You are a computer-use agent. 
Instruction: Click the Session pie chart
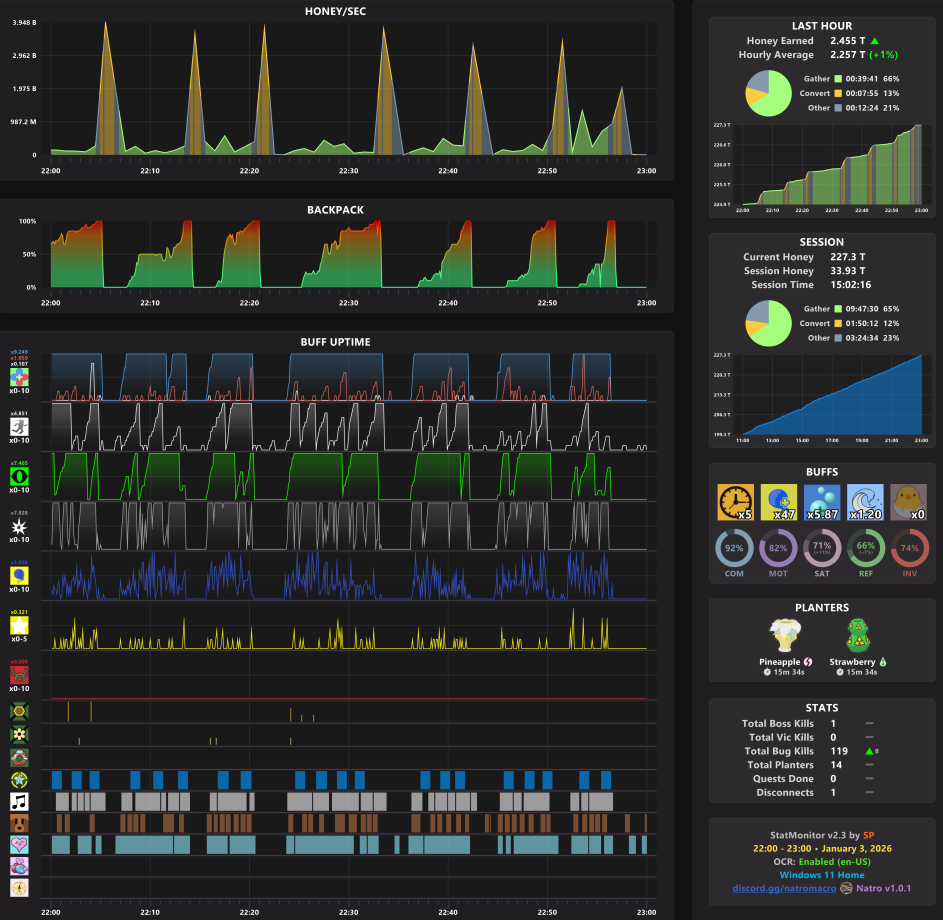768,324
